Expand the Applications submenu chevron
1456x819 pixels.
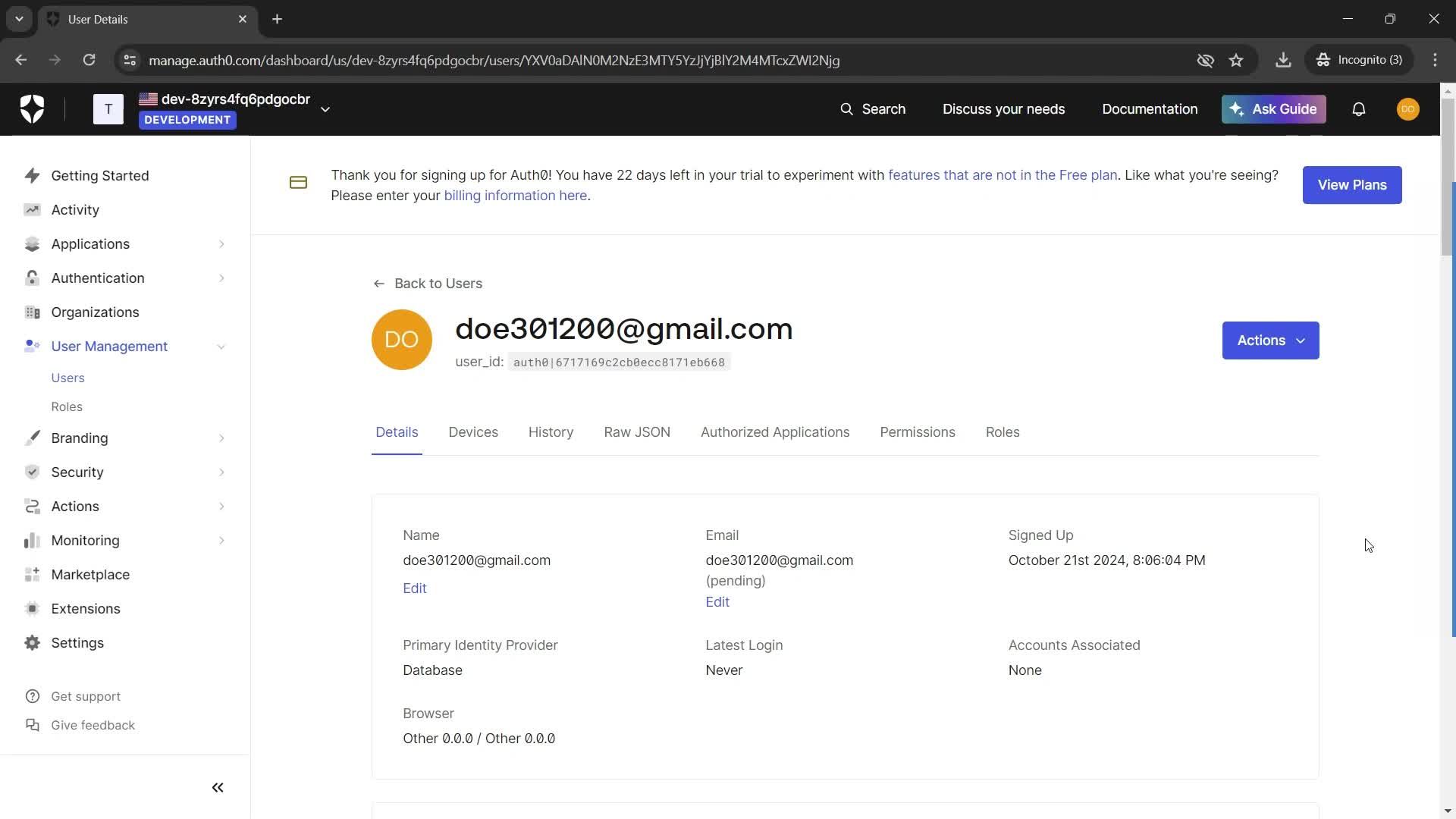[x=221, y=243]
